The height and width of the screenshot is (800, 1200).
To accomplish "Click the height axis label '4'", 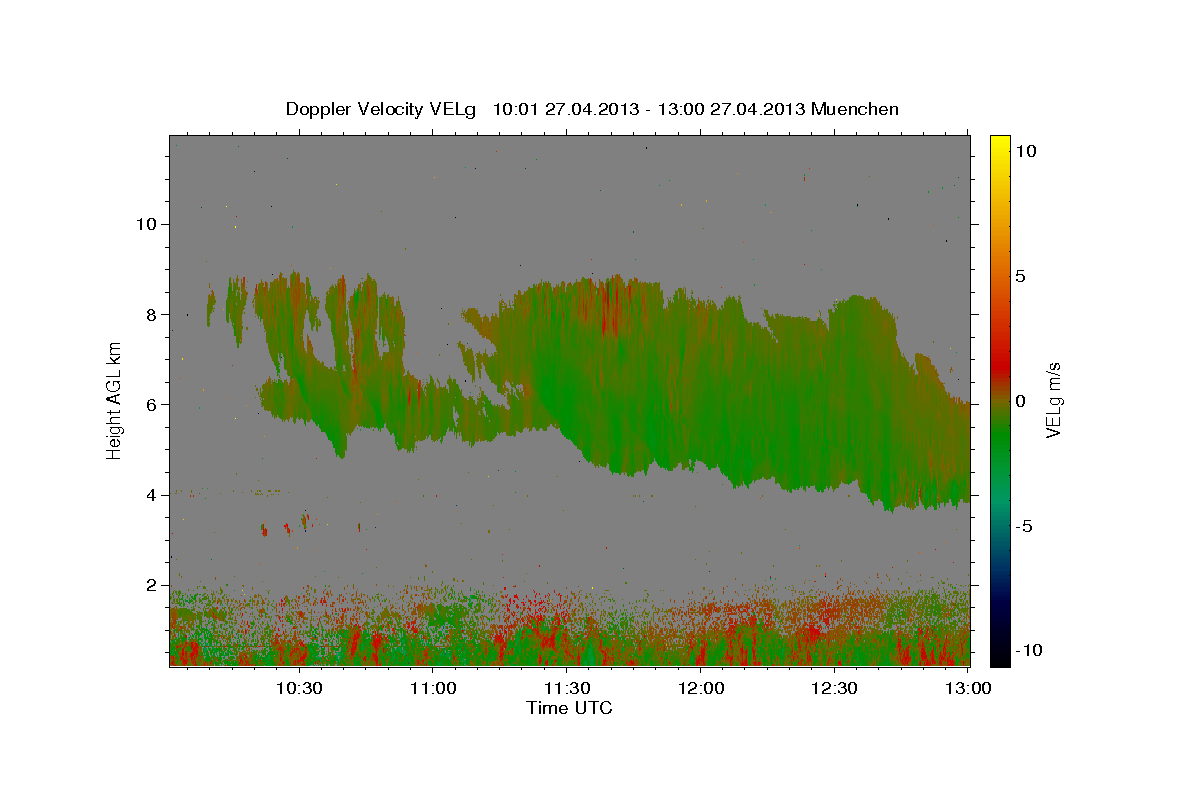I will pos(152,495).
